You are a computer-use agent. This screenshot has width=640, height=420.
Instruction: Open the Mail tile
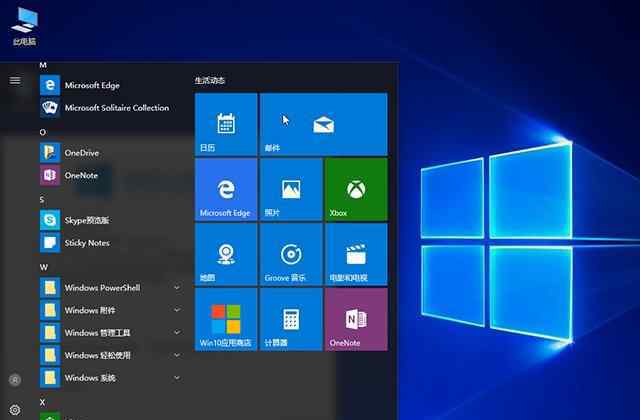point(324,124)
